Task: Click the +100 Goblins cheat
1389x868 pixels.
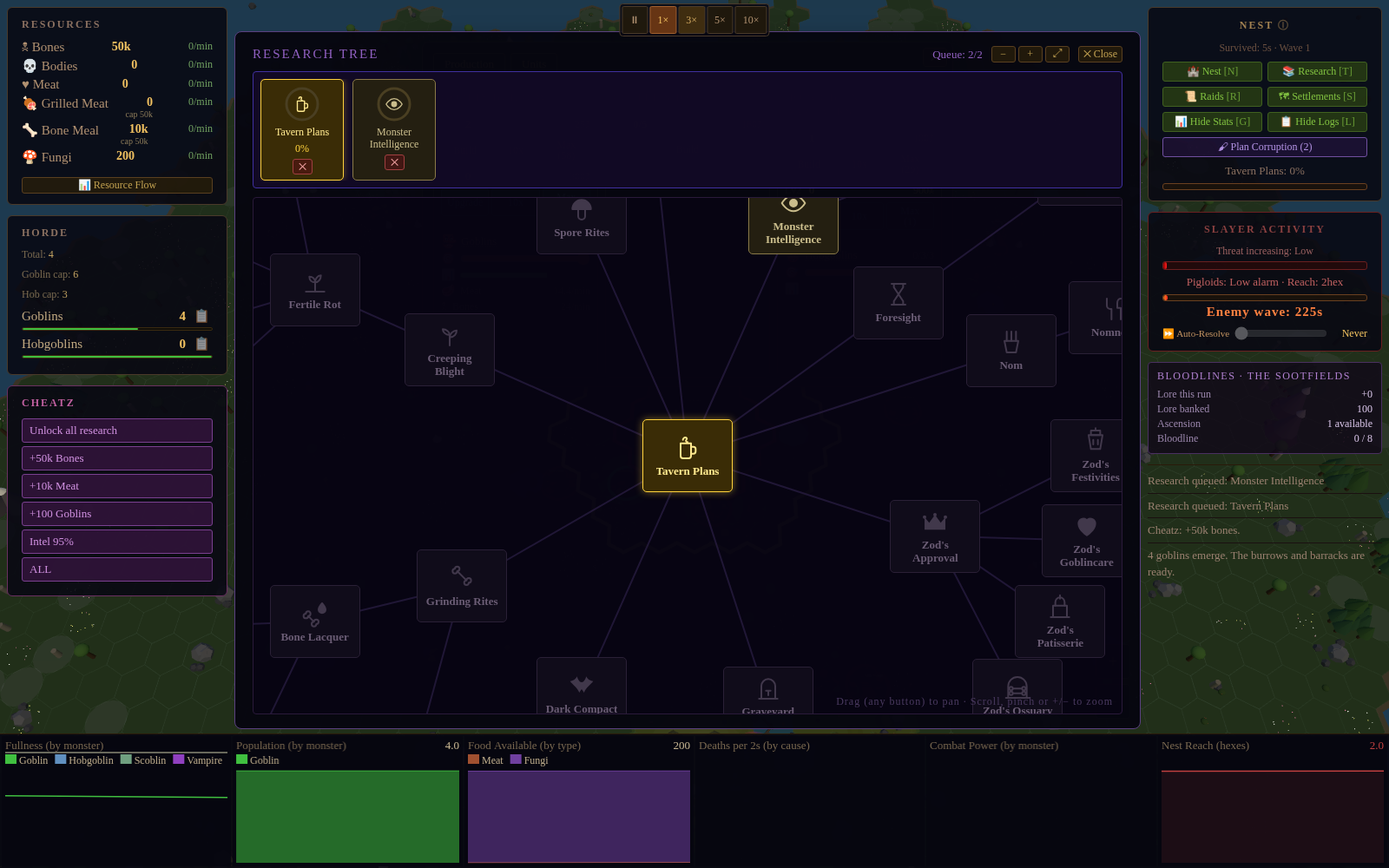Action: pos(117,514)
